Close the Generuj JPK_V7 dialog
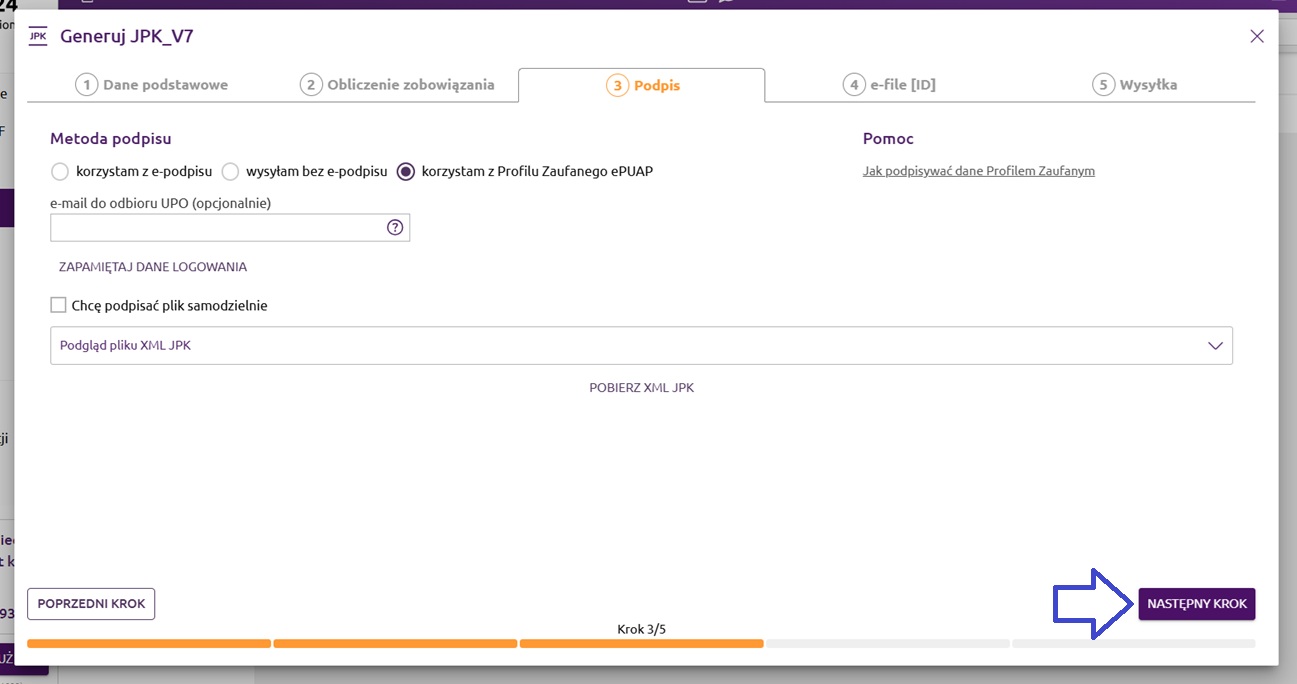 click(1257, 37)
